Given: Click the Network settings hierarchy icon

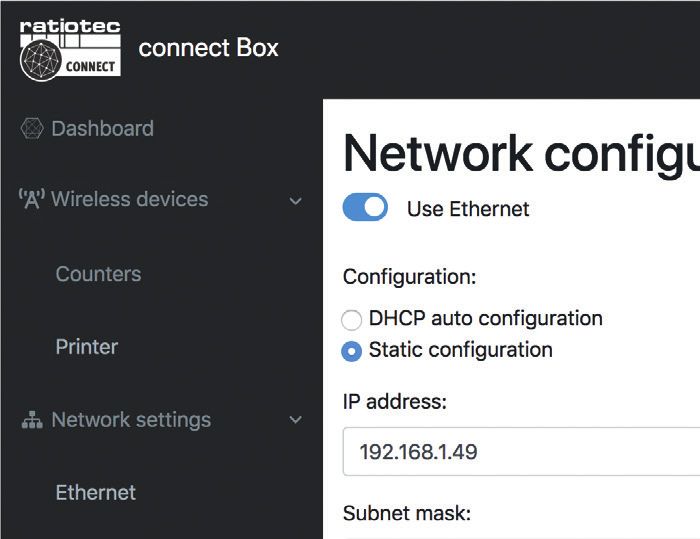Looking at the screenshot, I should 32,420.
